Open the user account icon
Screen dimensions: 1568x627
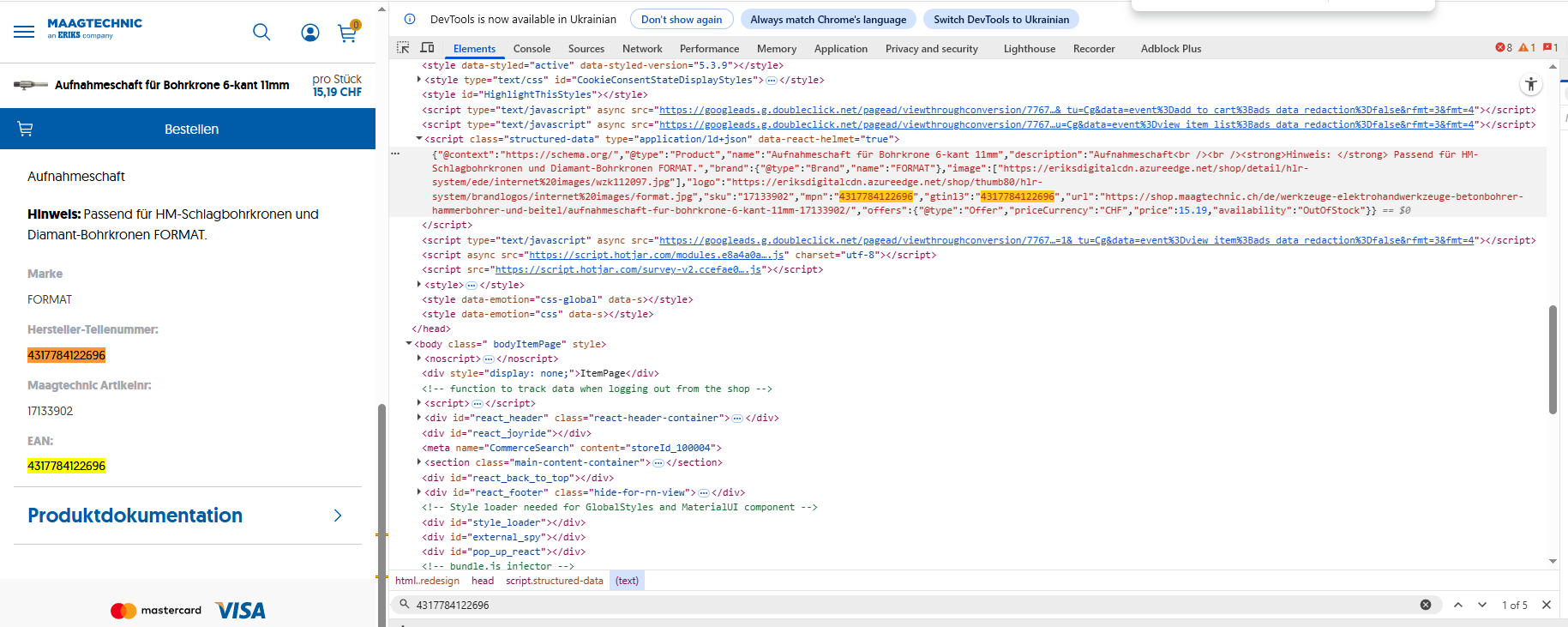(x=310, y=33)
